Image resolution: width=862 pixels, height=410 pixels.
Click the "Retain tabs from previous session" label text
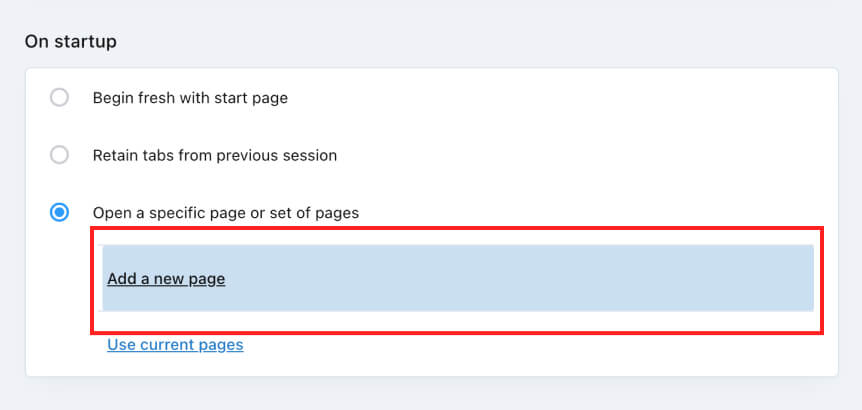[x=214, y=155]
